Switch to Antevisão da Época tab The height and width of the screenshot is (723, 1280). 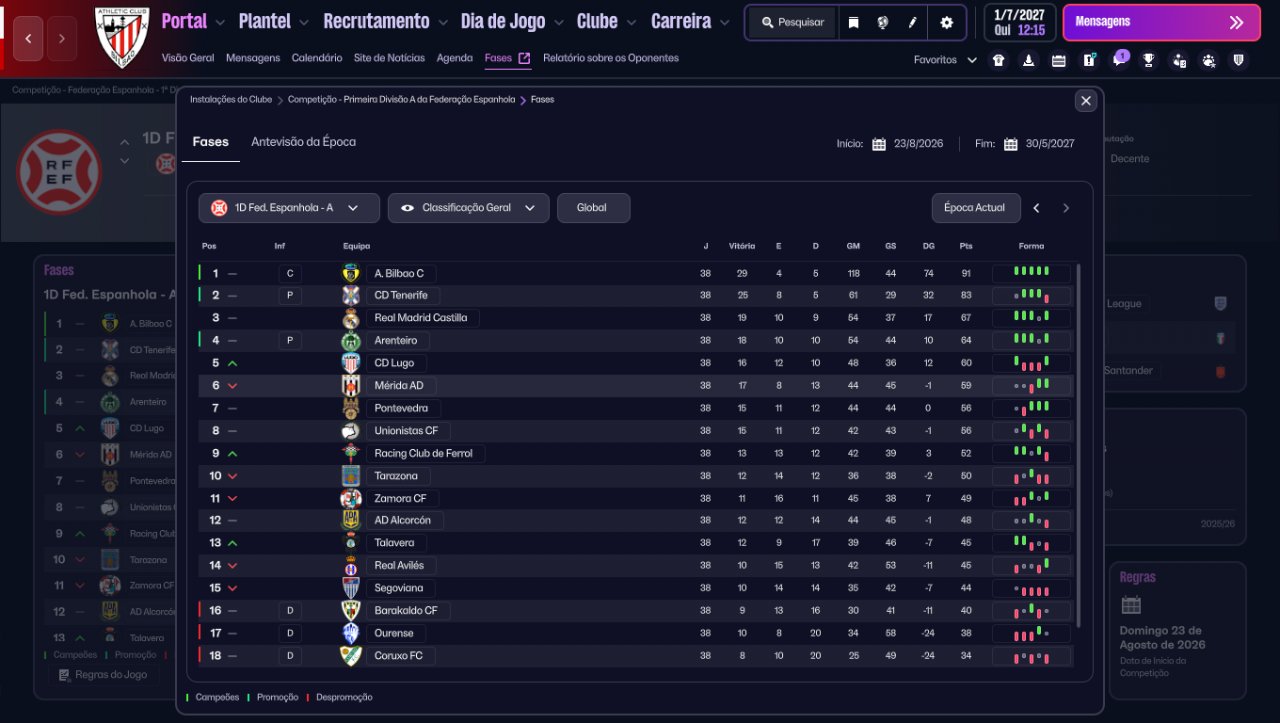point(303,142)
